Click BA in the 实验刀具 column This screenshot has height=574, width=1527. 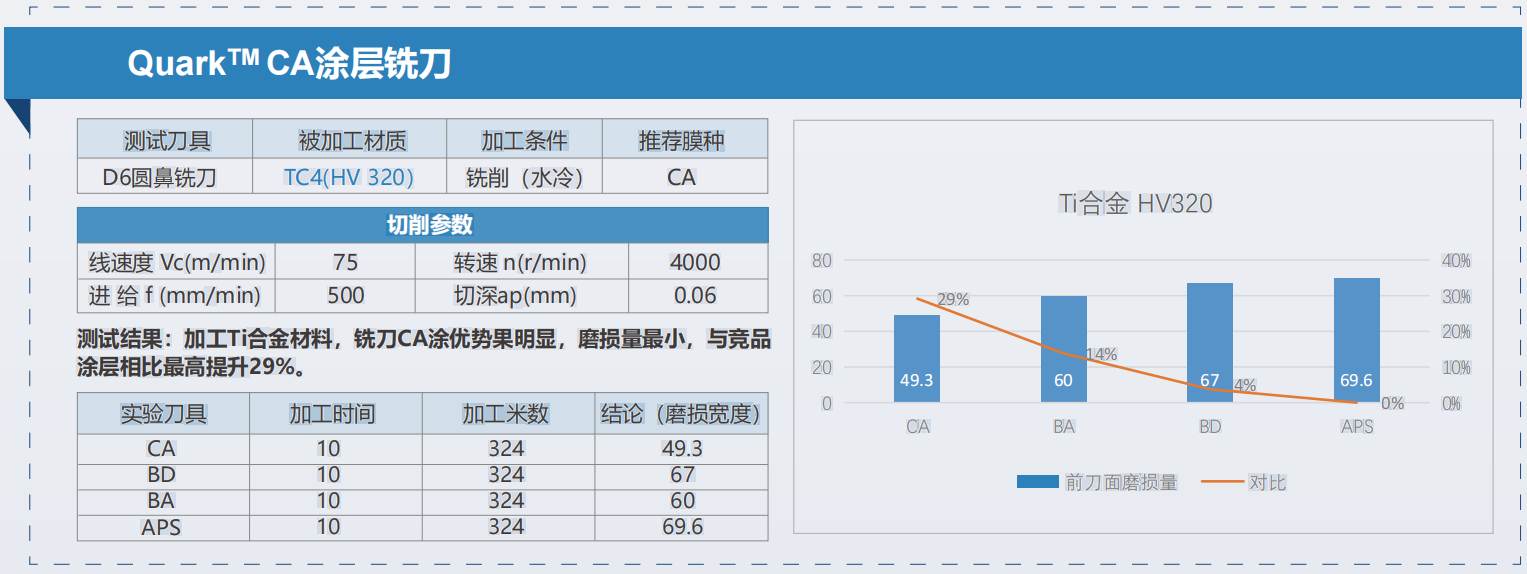[x=161, y=500]
